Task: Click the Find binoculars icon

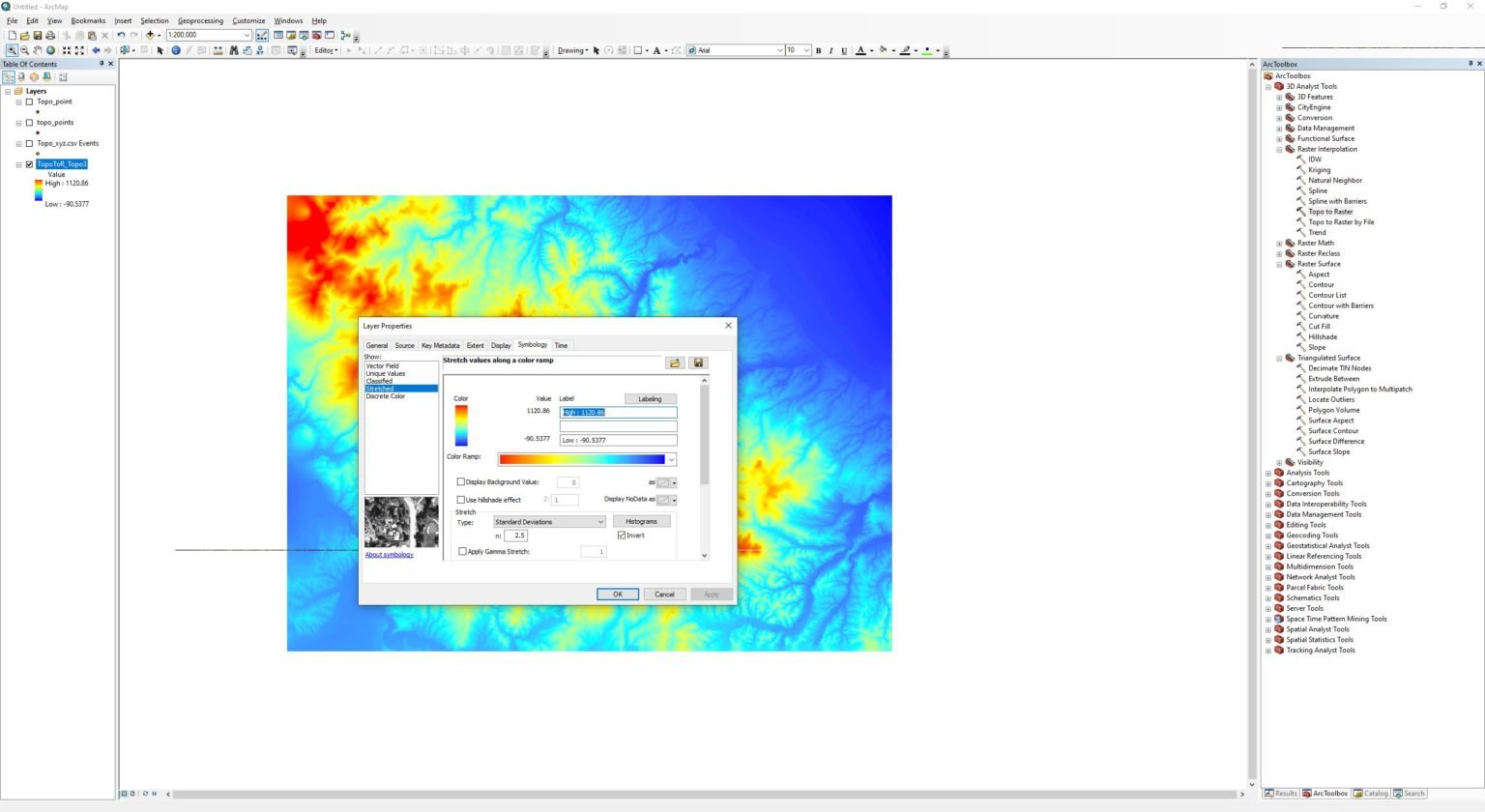Action: (x=234, y=51)
